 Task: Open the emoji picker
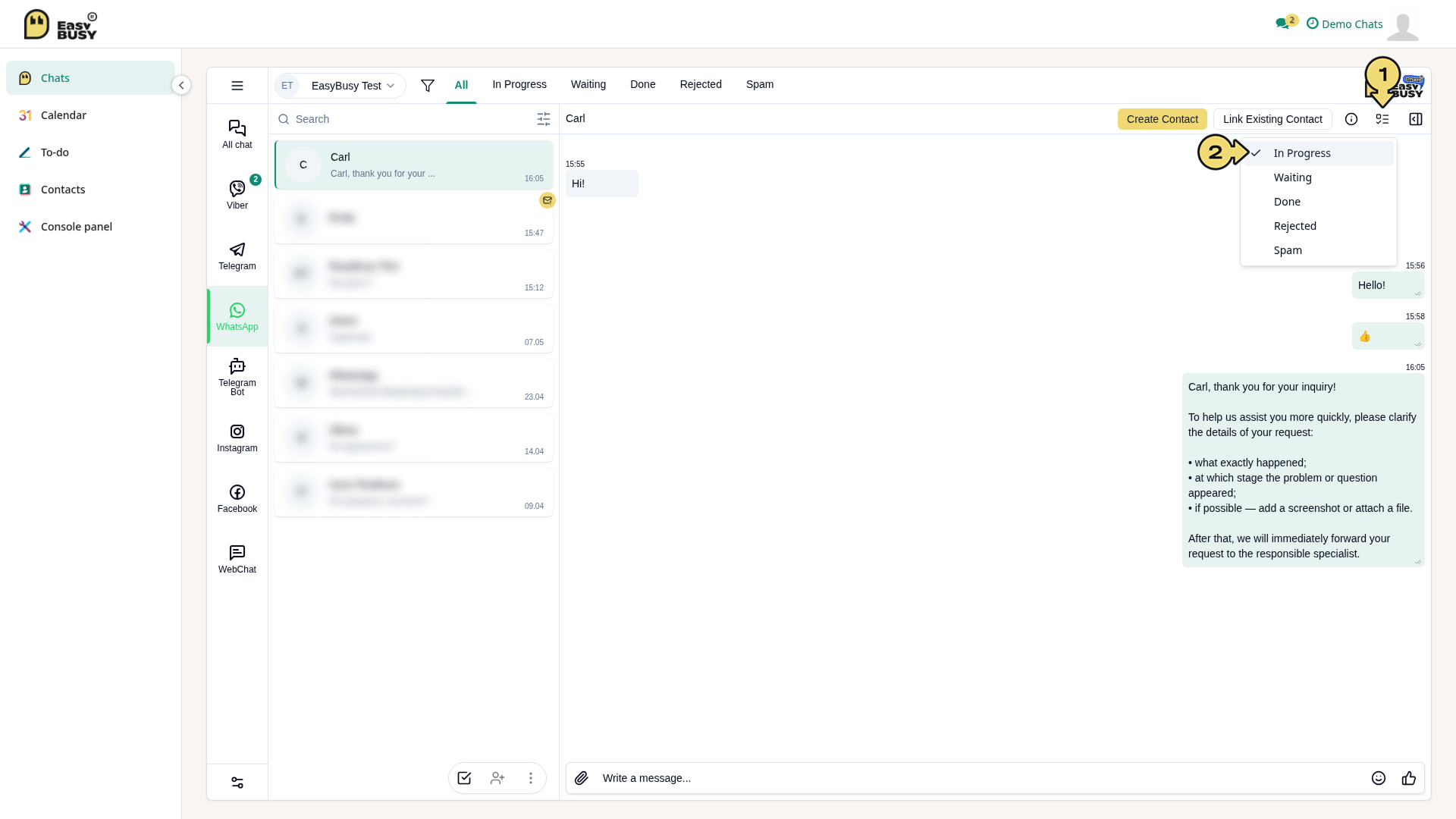point(1379,778)
